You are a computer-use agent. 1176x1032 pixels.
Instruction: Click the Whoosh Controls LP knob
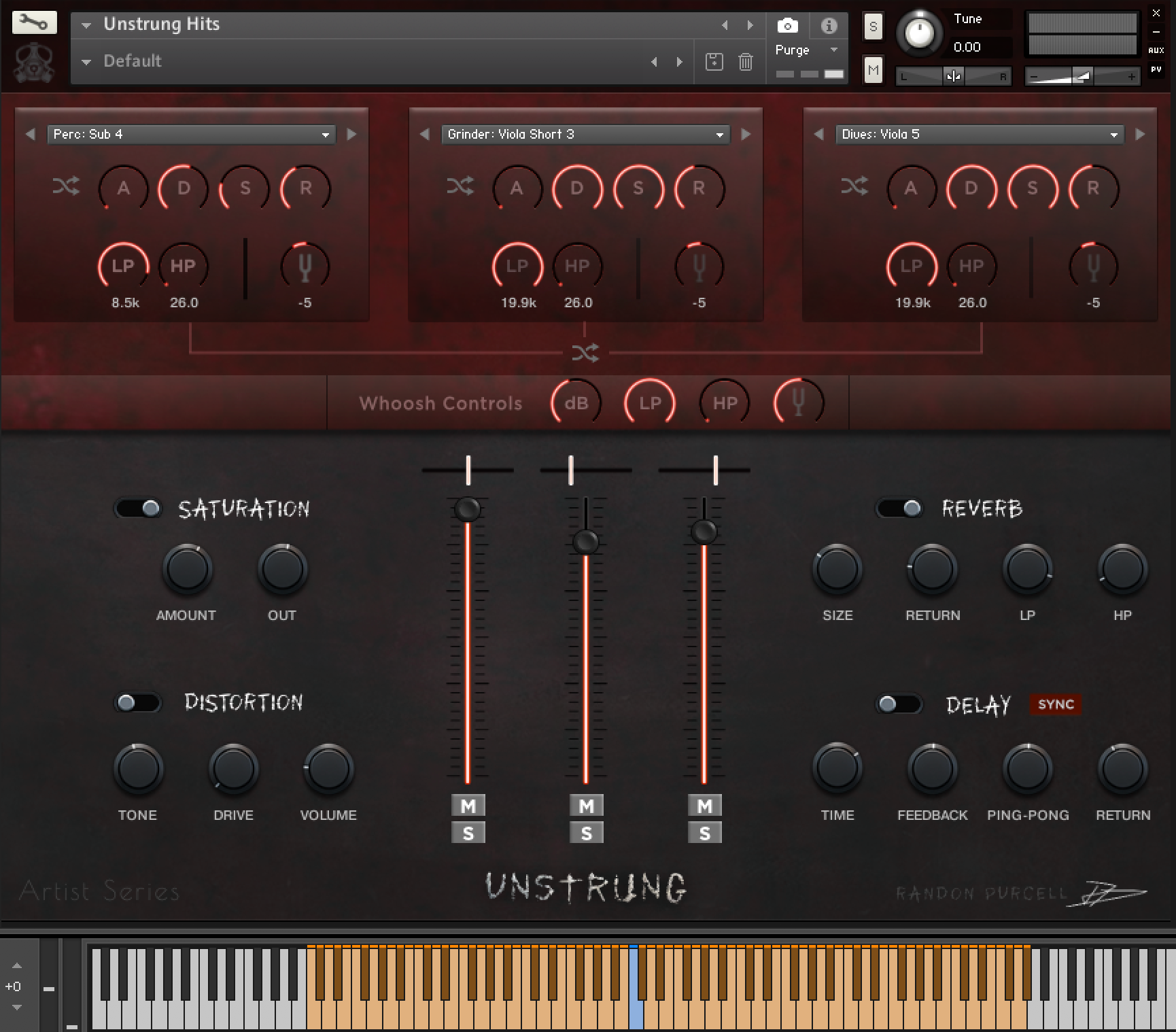pyautogui.click(x=650, y=402)
